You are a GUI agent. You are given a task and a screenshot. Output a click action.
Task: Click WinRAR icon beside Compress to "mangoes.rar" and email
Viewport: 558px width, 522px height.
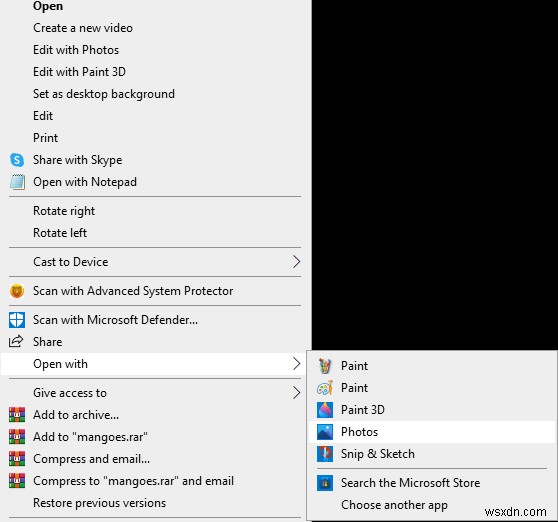click(x=17, y=481)
